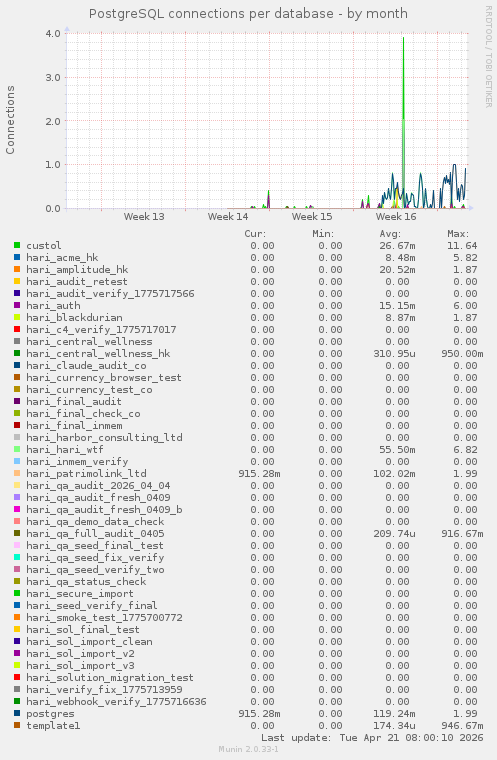Click the 'Week 13' x-axis label

[x=144, y=217]
